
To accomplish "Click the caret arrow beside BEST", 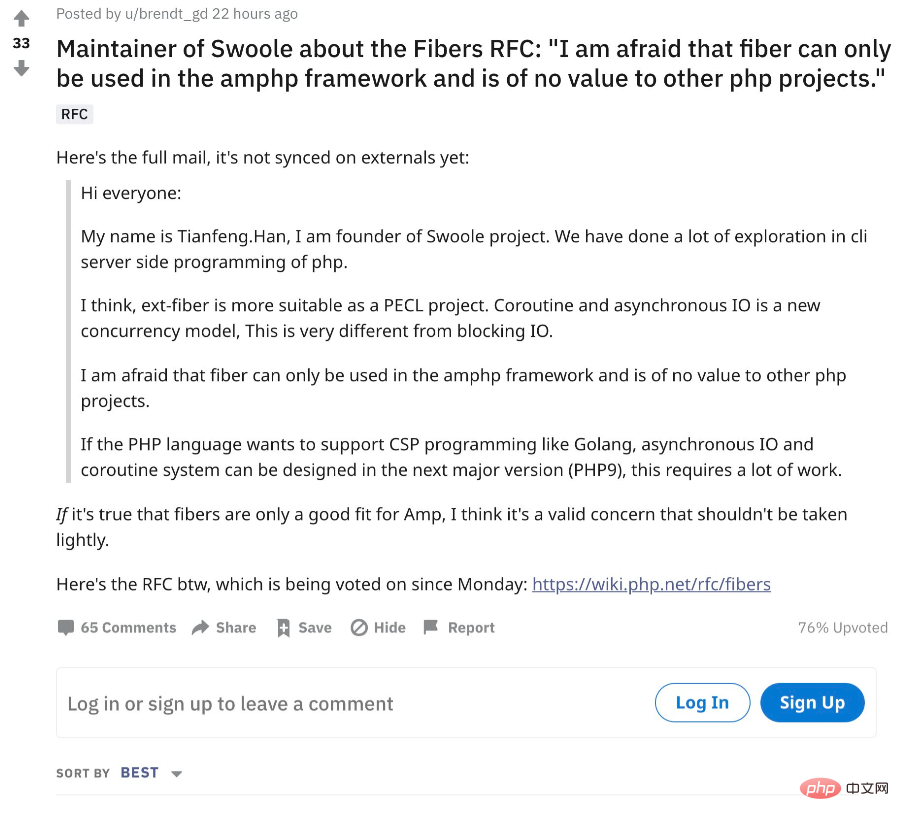I will (x=177, y=774).
